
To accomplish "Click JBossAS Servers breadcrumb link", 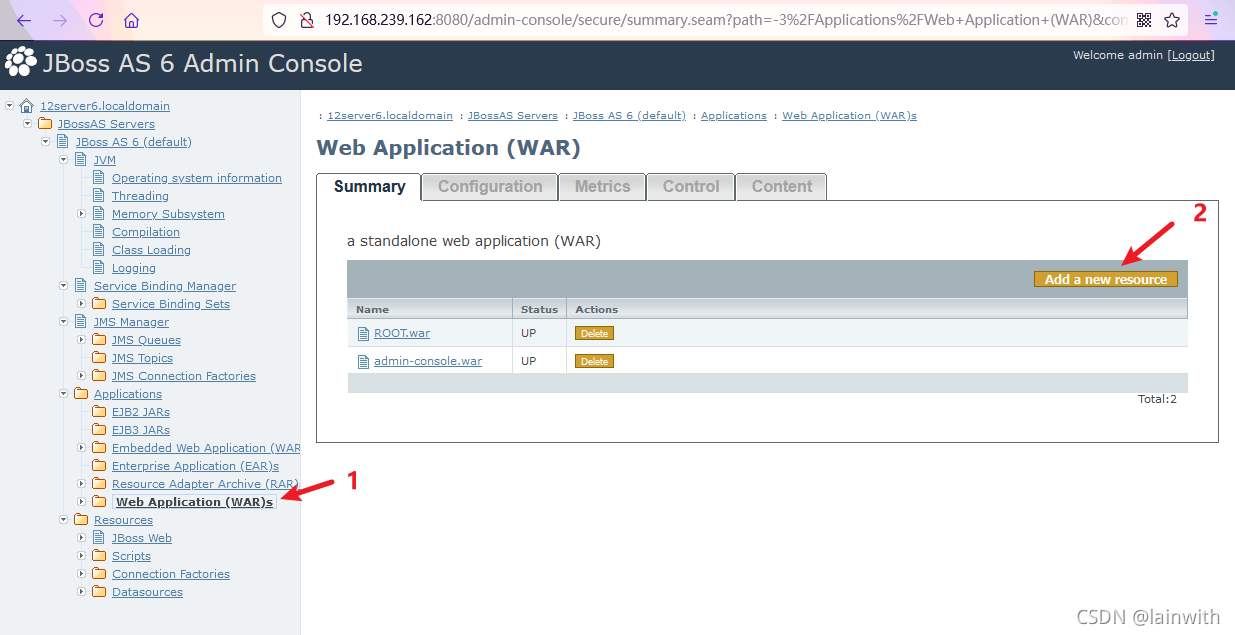I will (x=513, y=116).
